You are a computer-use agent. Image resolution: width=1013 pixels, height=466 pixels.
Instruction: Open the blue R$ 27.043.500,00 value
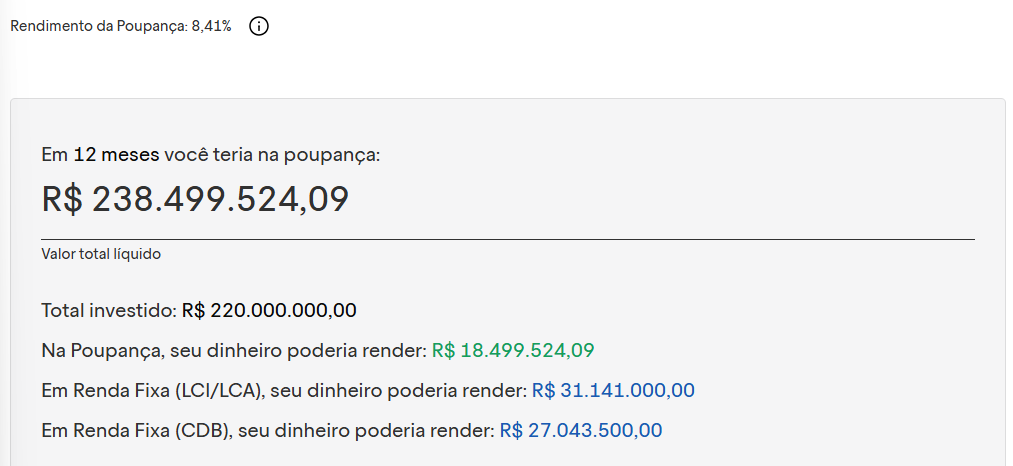pos(580,431)
